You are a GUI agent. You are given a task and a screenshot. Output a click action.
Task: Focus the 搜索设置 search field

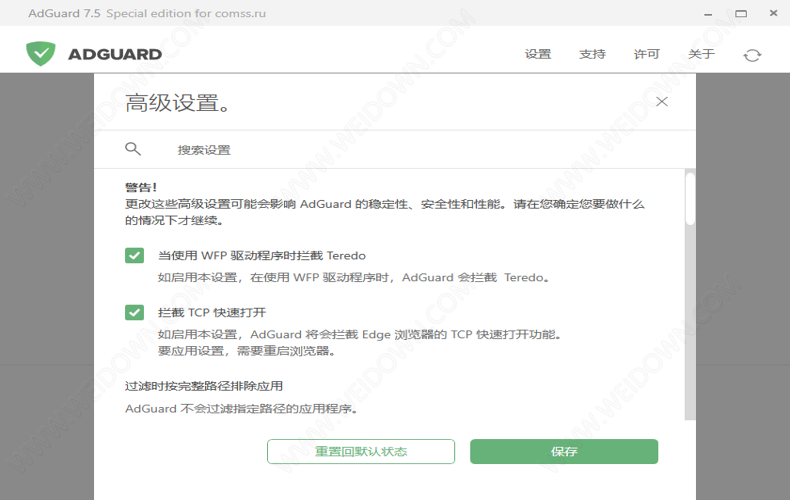pos(400,150)
